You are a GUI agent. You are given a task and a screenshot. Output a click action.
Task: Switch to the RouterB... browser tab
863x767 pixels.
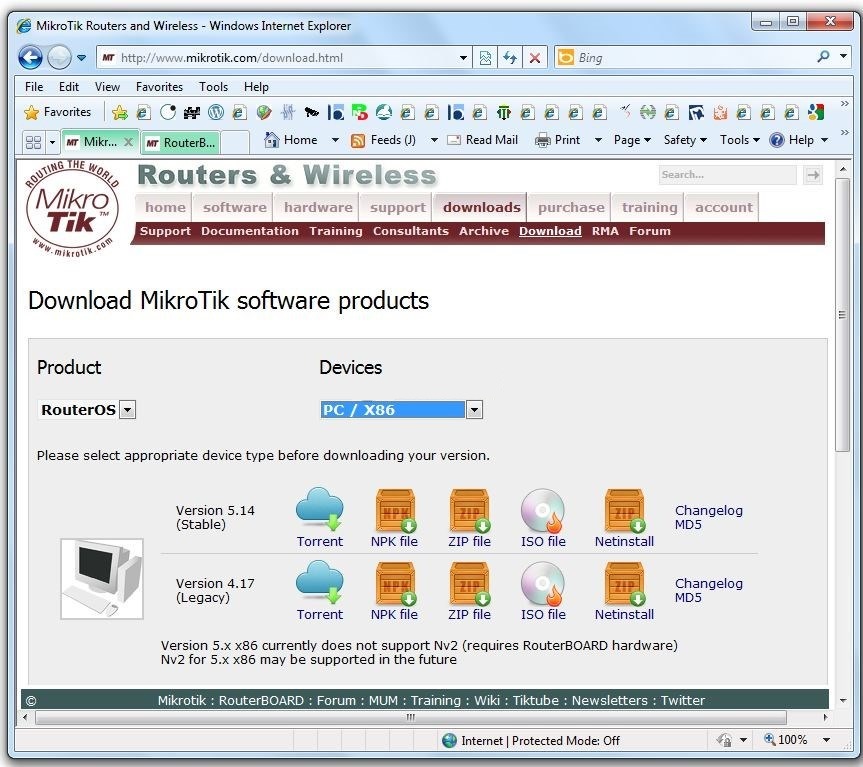click(x=181, y=143)
